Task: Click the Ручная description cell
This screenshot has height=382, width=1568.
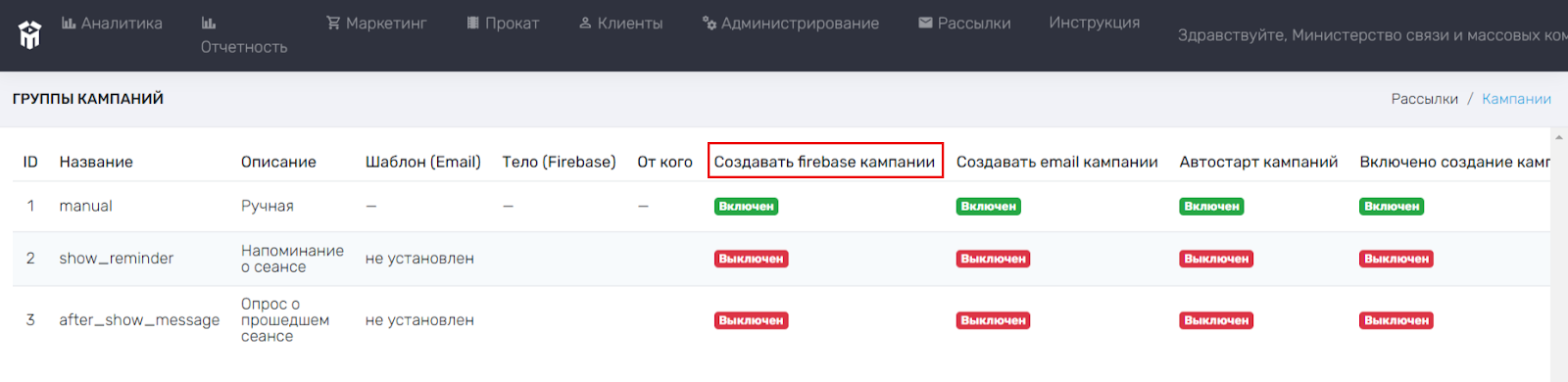Action: point(268,206)
